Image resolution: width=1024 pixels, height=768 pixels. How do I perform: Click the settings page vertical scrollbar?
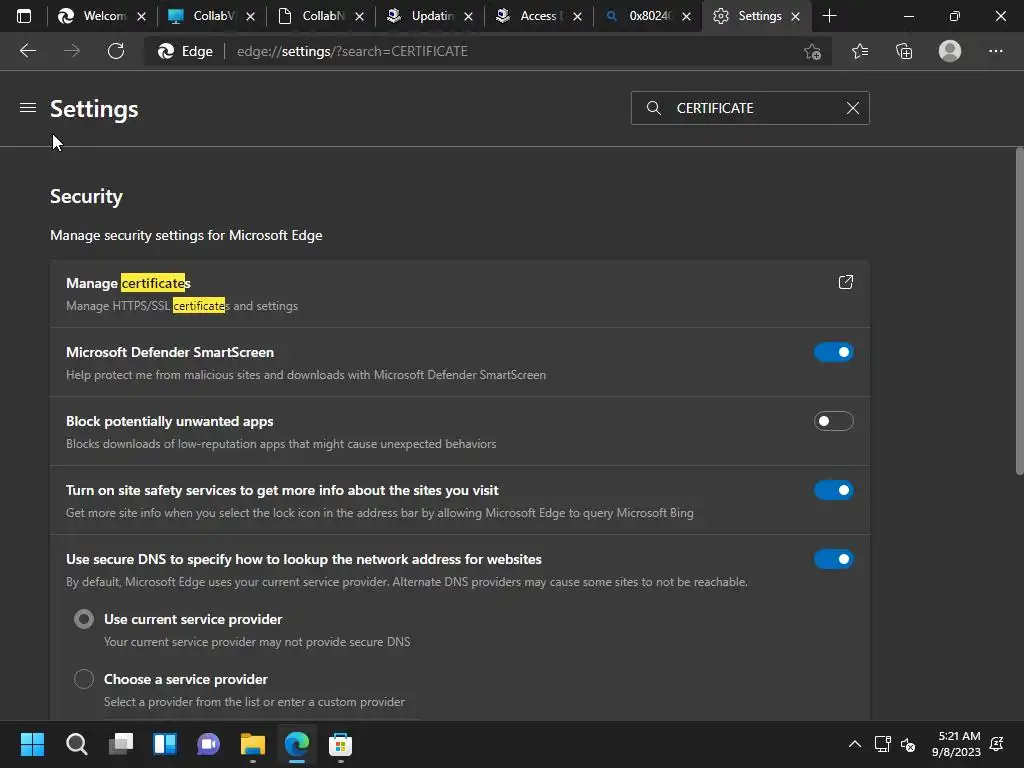tap(1019, 311)
